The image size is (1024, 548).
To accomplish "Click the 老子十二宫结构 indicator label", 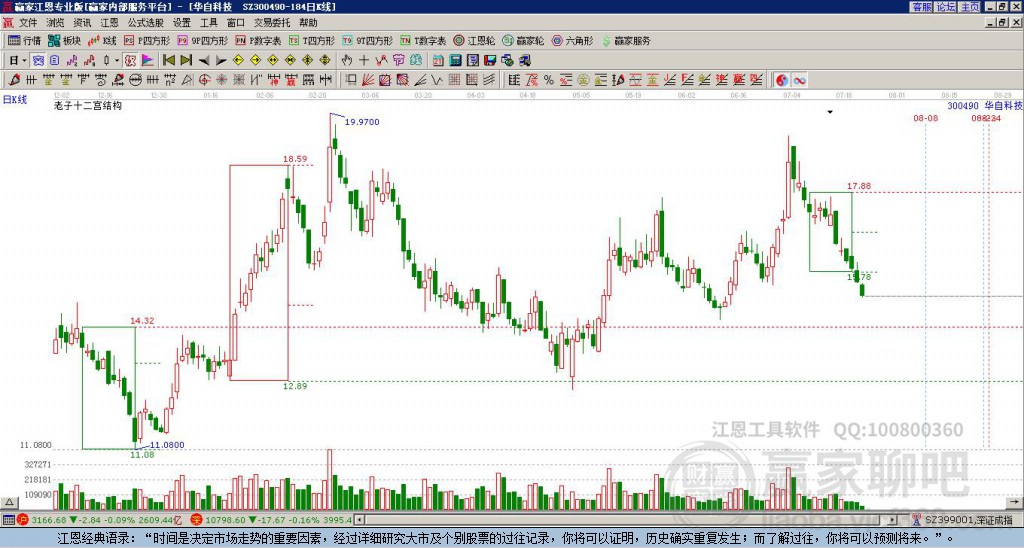I will (88, 105).
